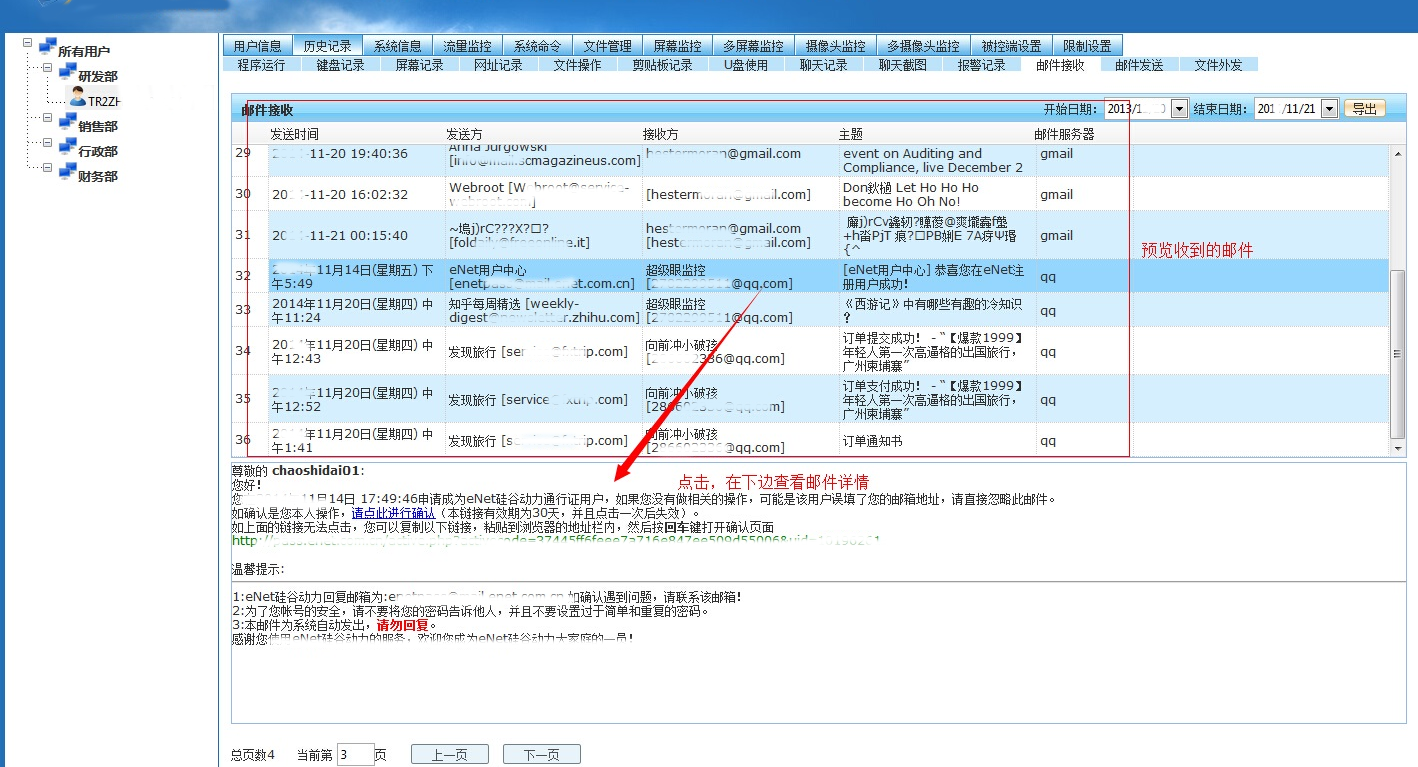Open the 系统信息 tab
1418x767 pixels.
click(397, 45)
